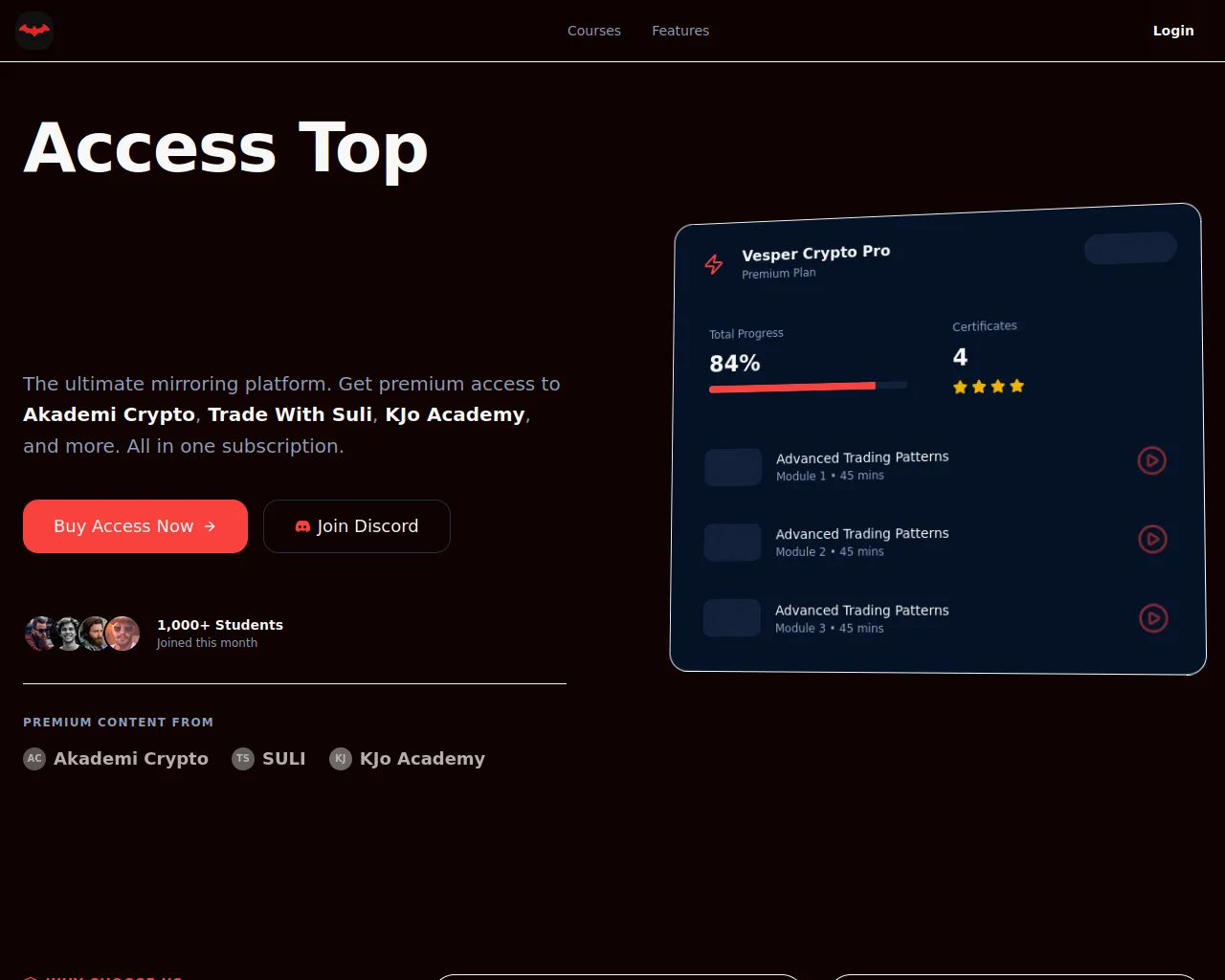Image resolution: width=1225 pixels, height=980 pixels.
Task: Click the Vesper Crypto Pro title
Action: 816,253
